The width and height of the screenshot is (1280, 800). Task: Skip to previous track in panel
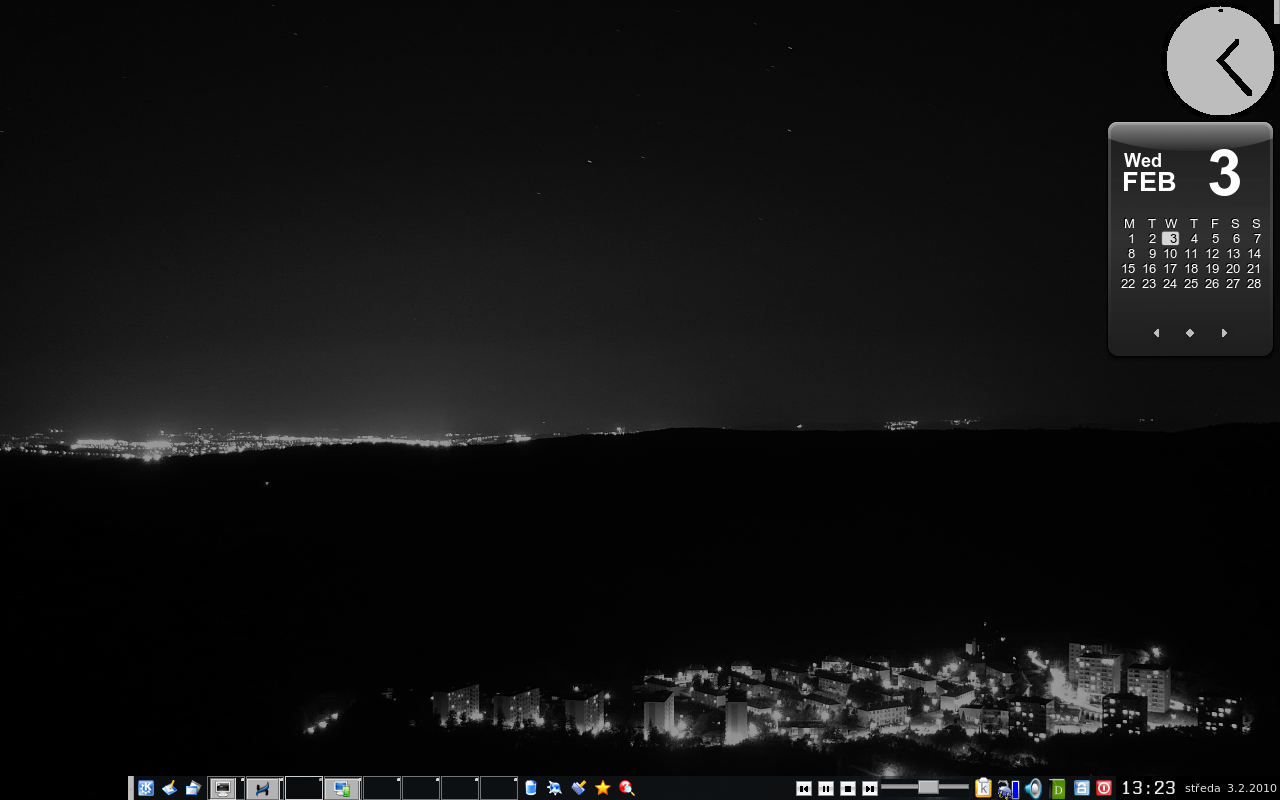click(804, 788)
